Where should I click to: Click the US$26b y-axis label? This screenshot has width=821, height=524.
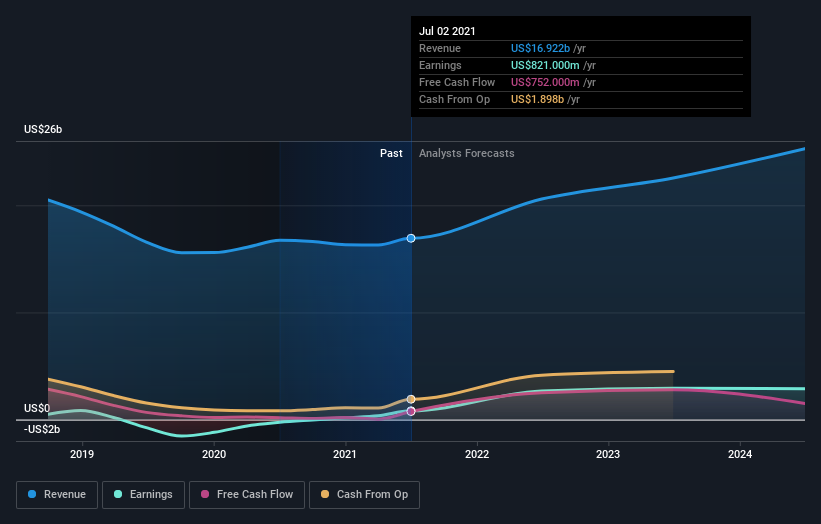[43, 129]
